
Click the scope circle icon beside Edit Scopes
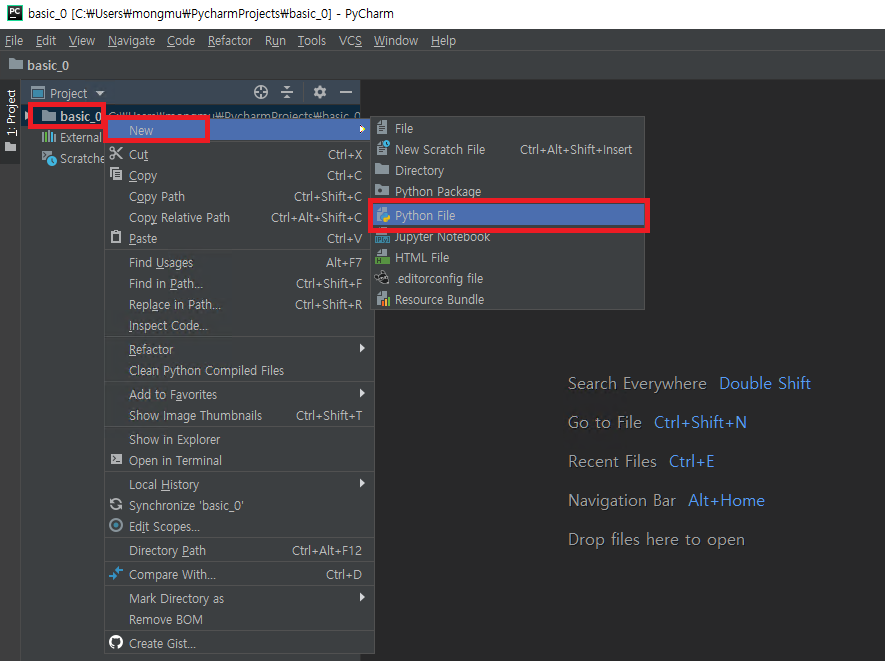click(116, 526)
